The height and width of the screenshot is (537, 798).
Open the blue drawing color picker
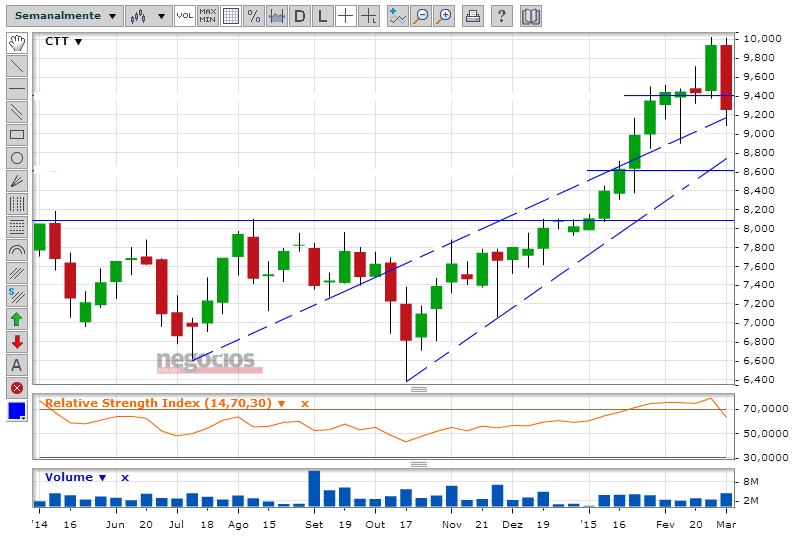point(17,411)
